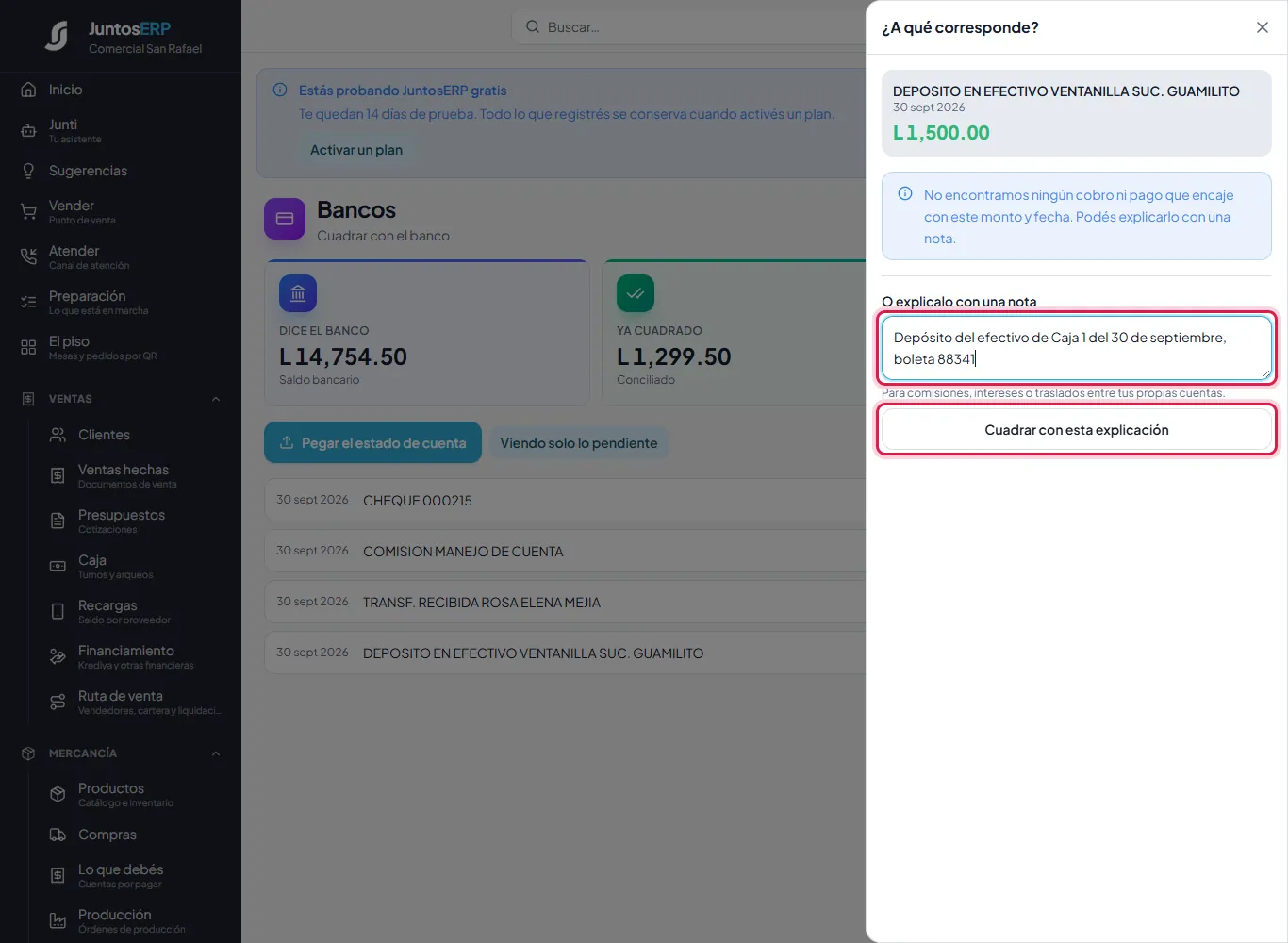1288x943 pixels.
Task: Click the Bancos card icon in header
Action: [285, 219]
